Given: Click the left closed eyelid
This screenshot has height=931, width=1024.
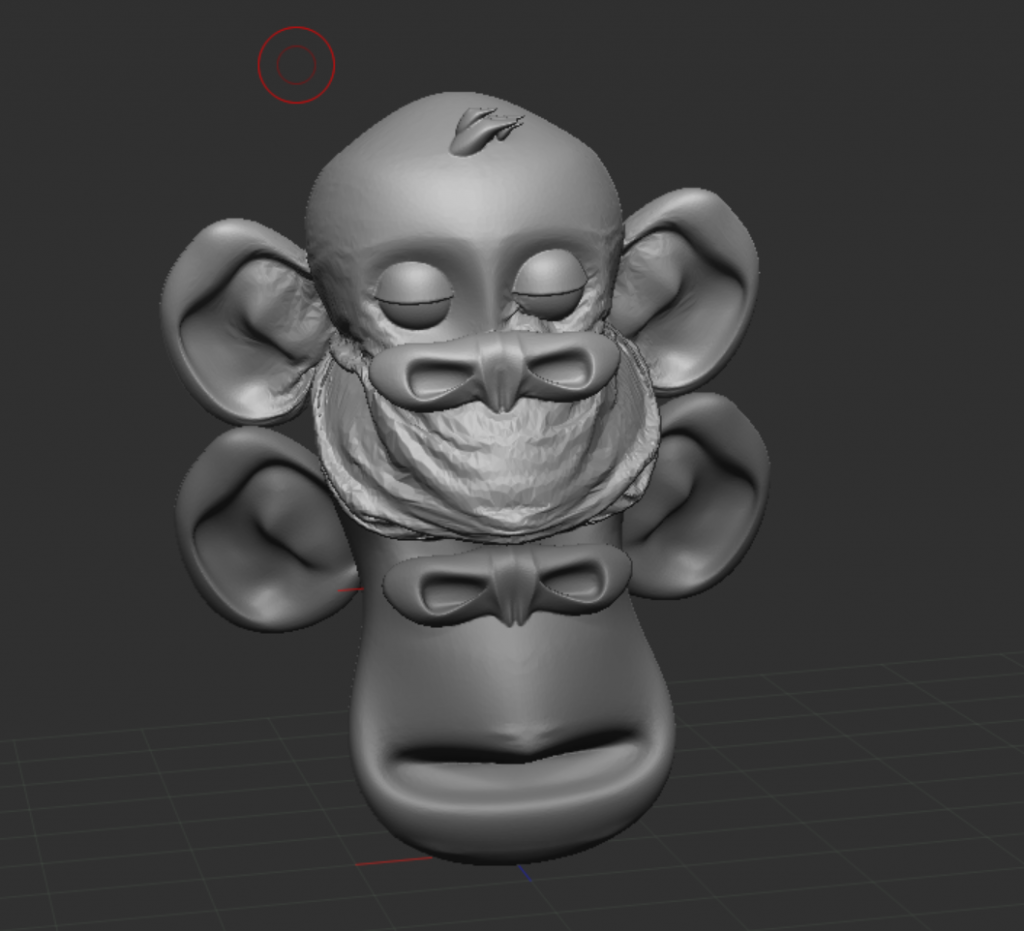Looking at the screenshot, I should click(x=414, y=293).
